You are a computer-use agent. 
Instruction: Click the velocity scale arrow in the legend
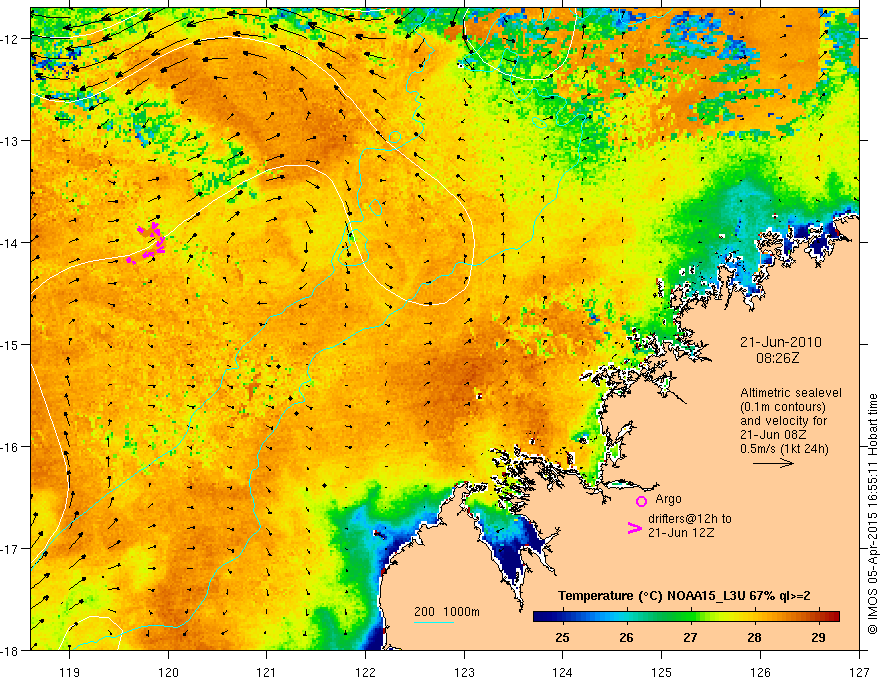click(773, 463)
